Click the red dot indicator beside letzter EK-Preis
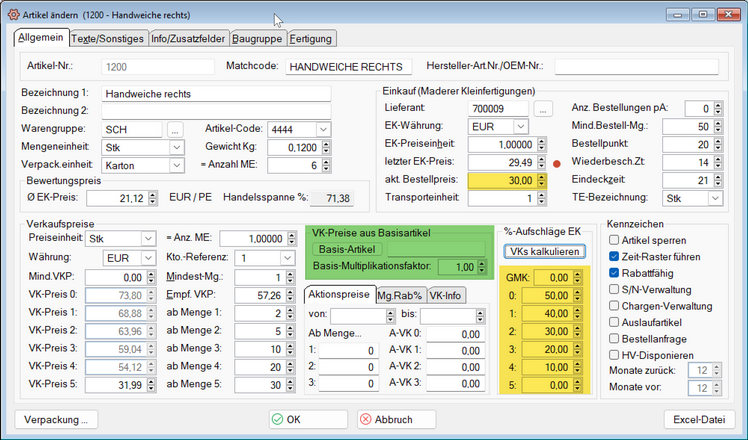The height and width of the screenshot is (440, 748). pyautogui.click(x=556, y=163)
